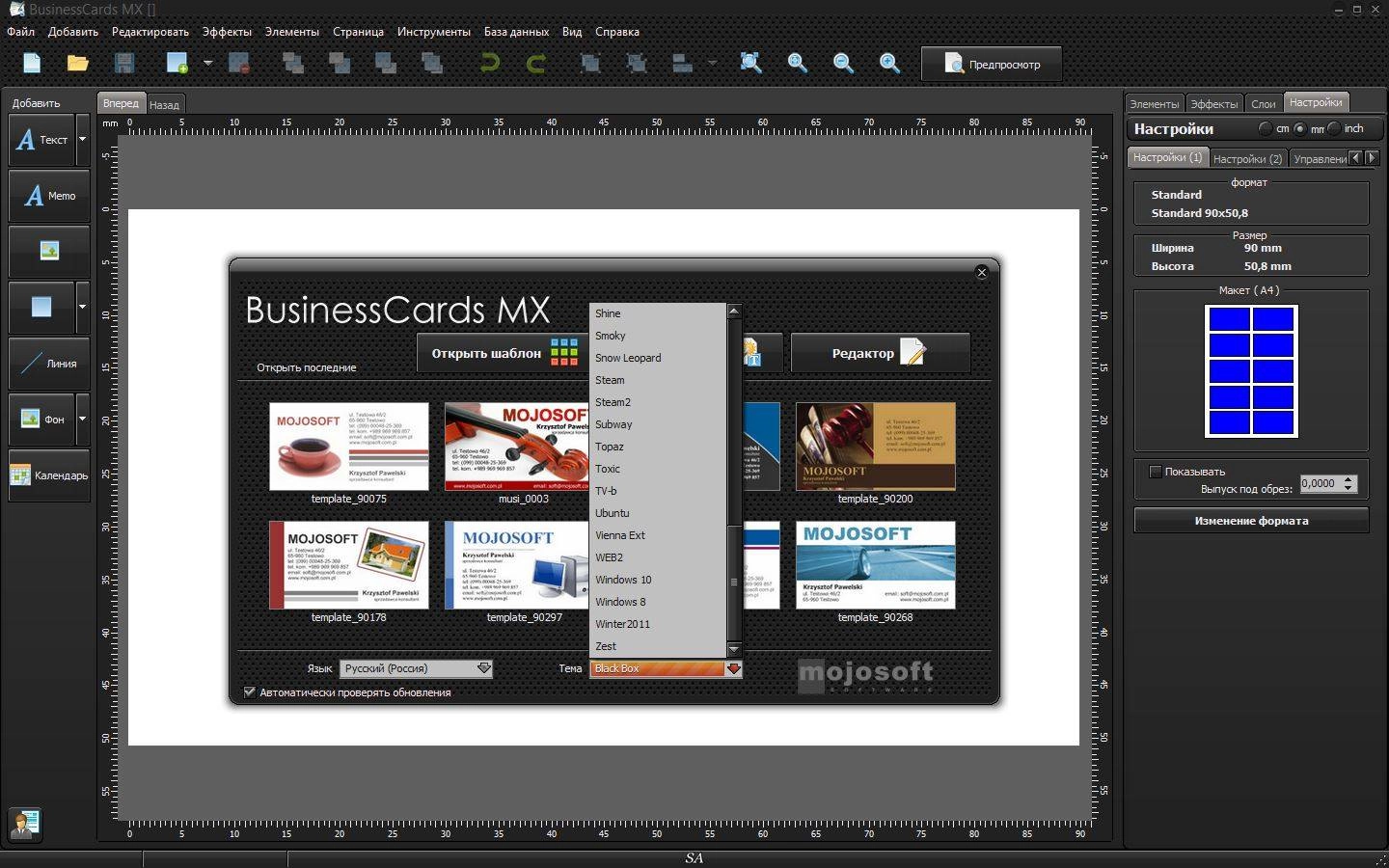Switch to the Назад side tab
Image resolution: width=1389 pixels, height=868 pixels.
point(164,104)
